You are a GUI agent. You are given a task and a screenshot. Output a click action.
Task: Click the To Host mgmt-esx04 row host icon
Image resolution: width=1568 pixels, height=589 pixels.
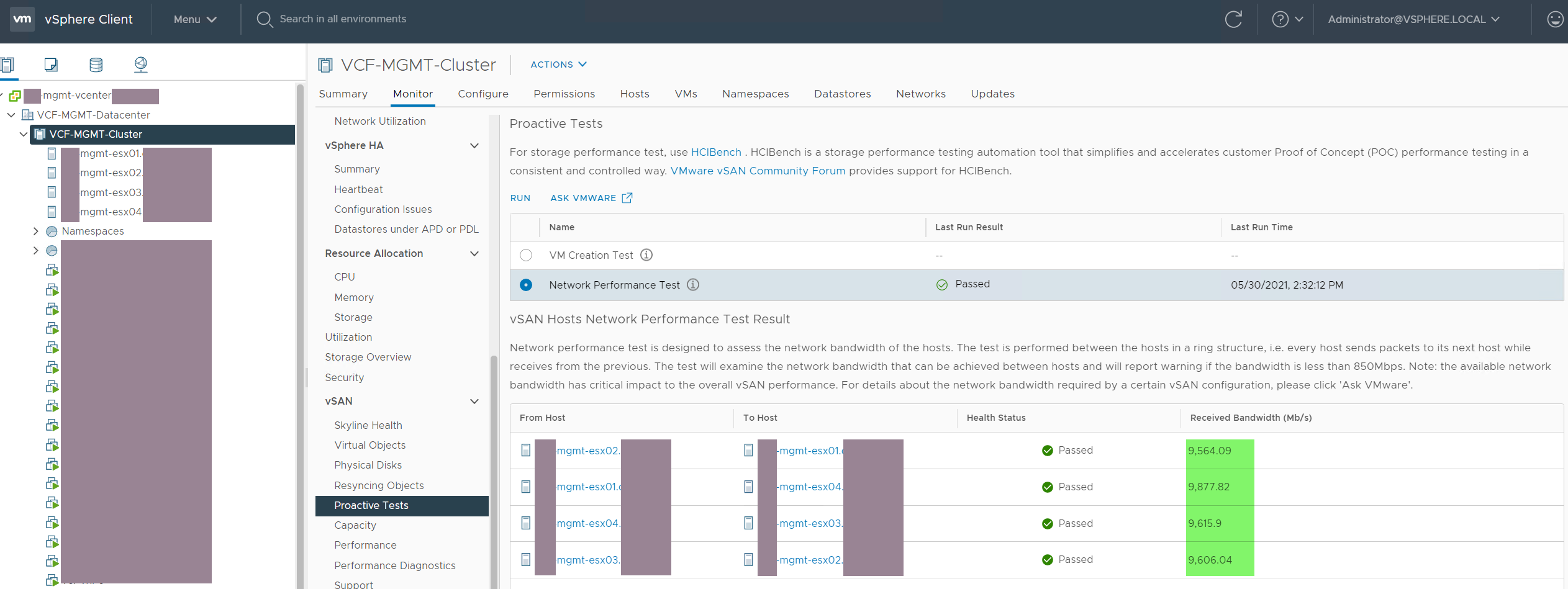click(749, 487)
